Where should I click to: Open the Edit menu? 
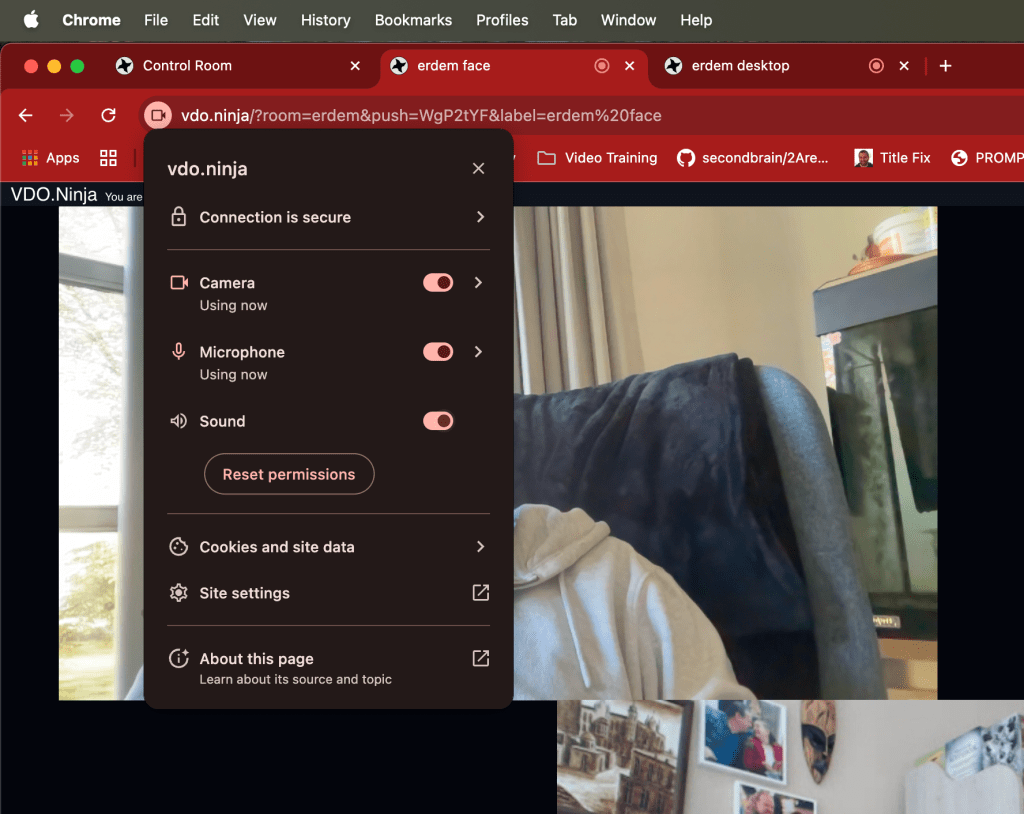pos(205,20)
